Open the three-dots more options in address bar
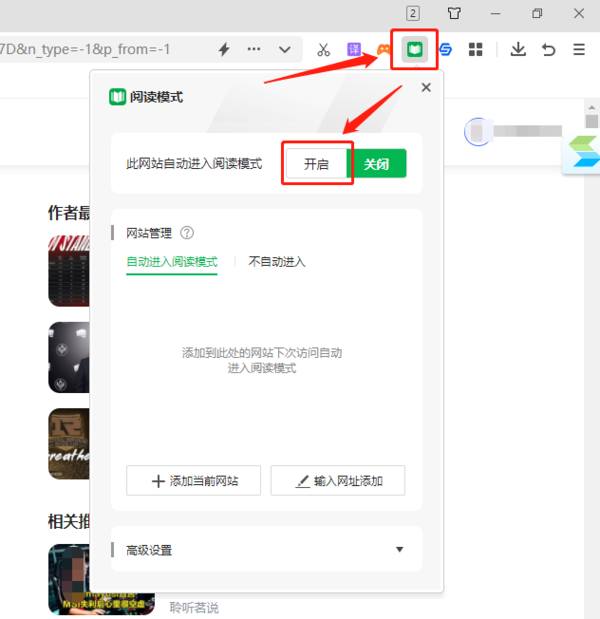Viewport: 600px width, 619px height. click(253, 49)
